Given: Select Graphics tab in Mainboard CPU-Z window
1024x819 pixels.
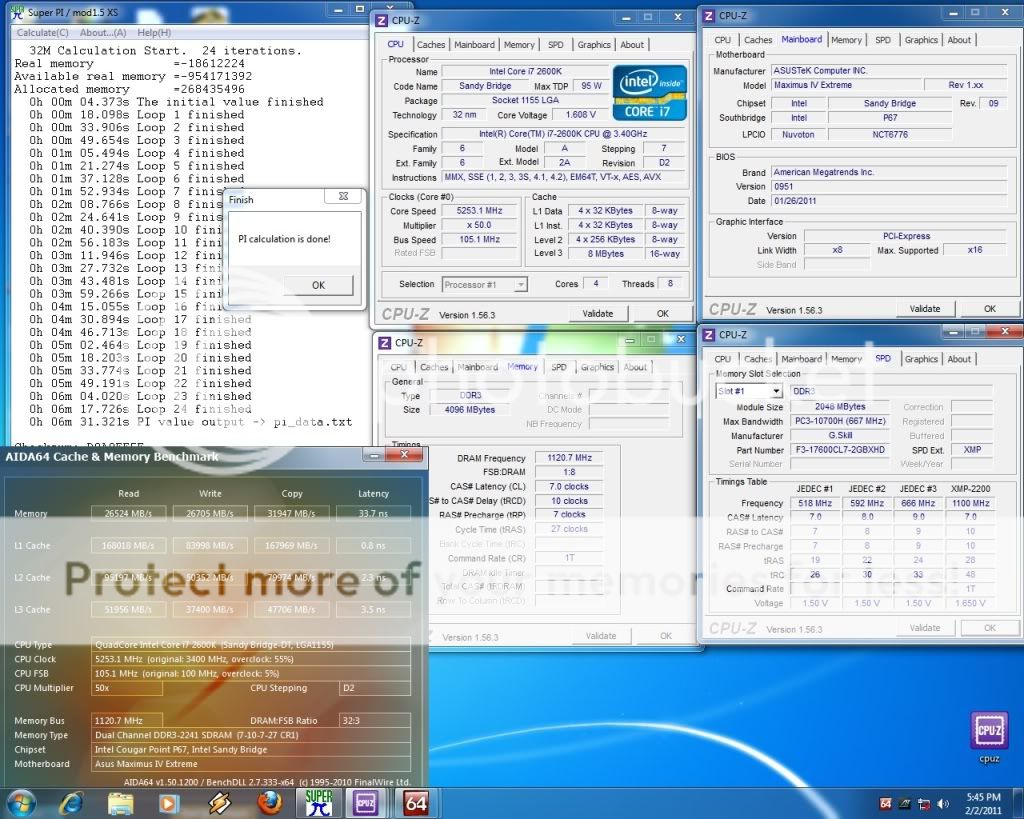Looking at the screenshot, I should click(x=921, y=40).
